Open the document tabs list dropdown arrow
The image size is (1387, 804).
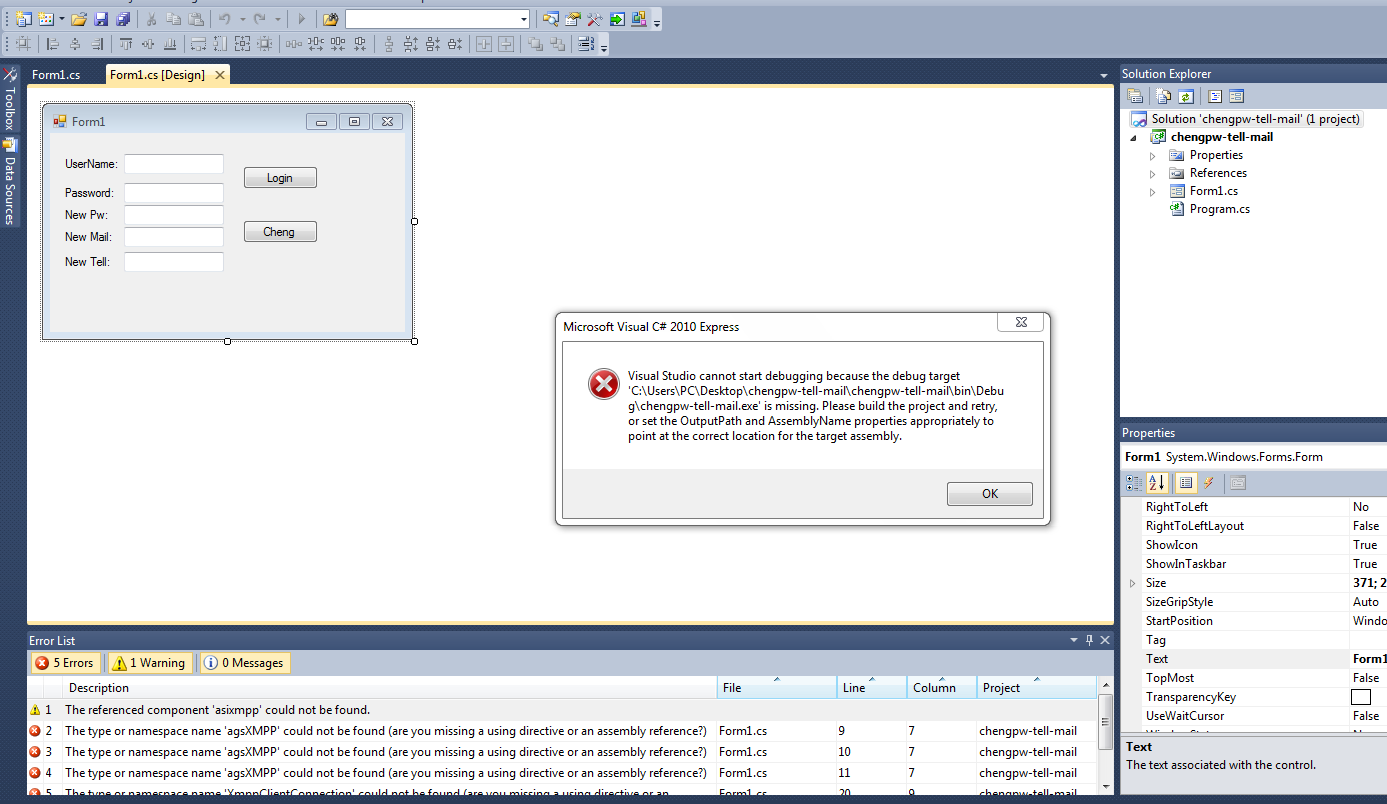pos(1104,76)
